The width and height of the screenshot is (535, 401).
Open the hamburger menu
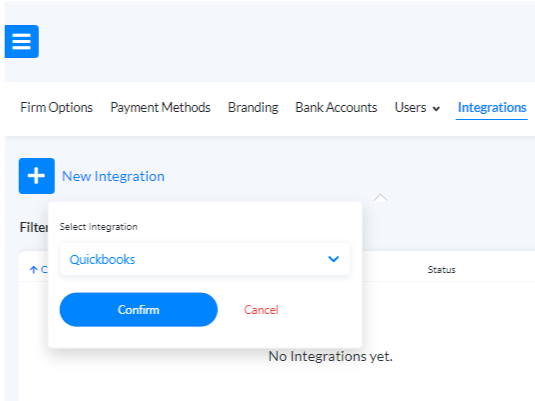[x=21, y=41]
